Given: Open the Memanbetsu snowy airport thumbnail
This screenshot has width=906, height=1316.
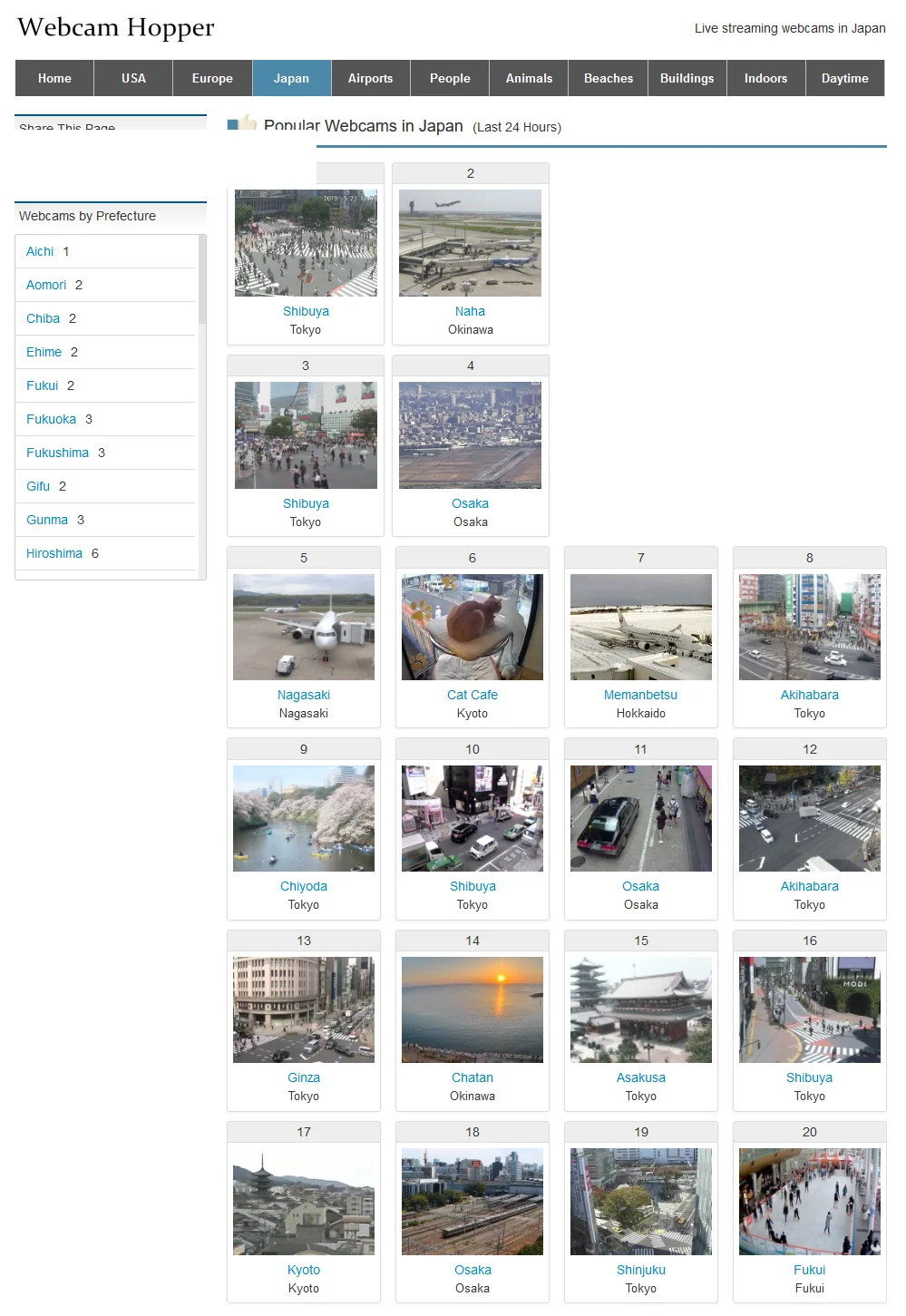Looking at the screenshot, I should [x=641, y=627].
